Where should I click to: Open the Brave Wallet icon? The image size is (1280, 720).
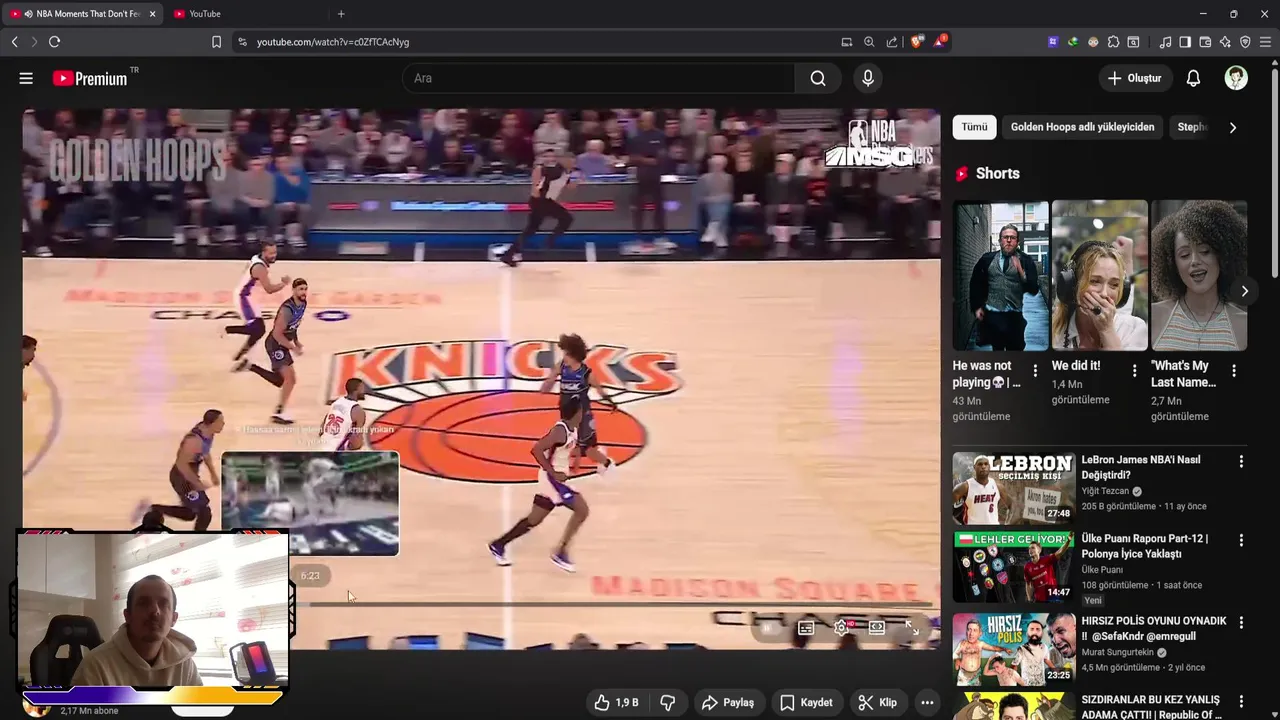[1205, 42]
